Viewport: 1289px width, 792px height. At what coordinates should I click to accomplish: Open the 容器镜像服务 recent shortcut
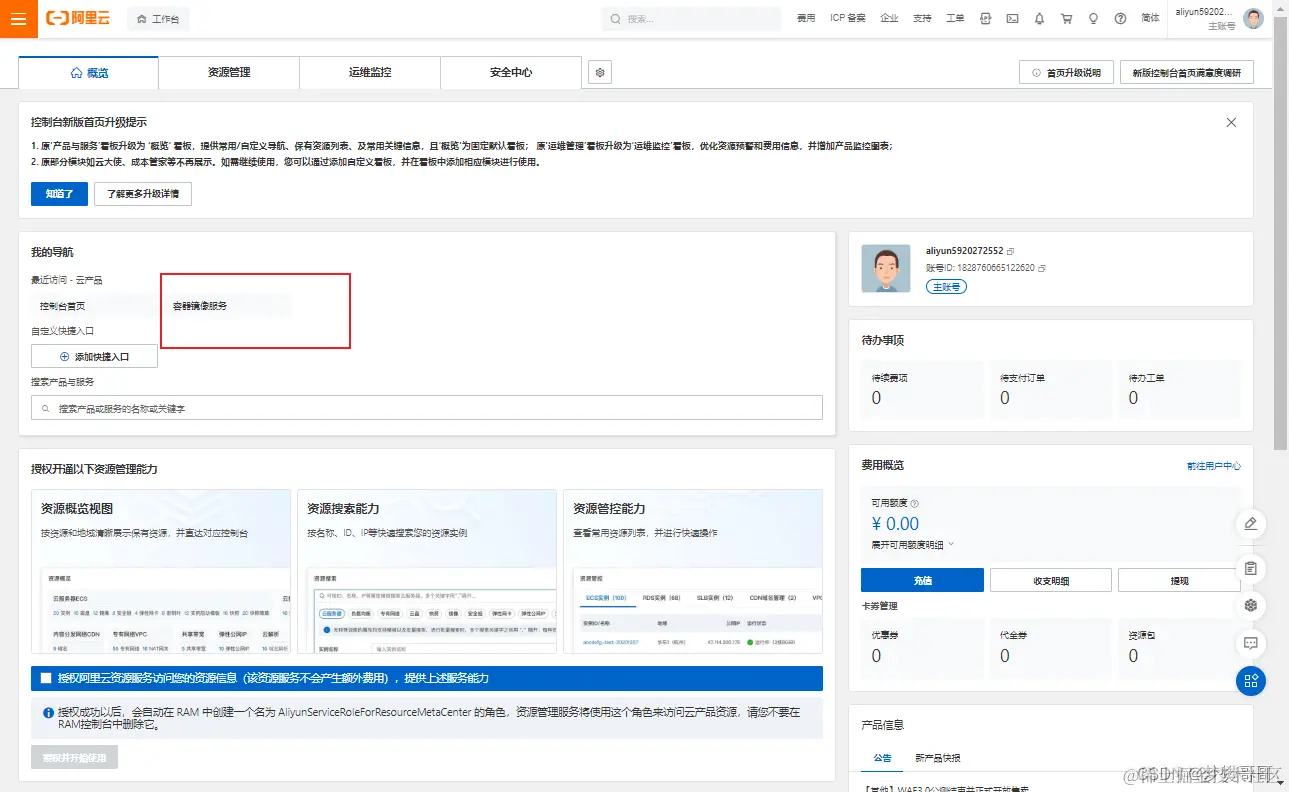227,305
